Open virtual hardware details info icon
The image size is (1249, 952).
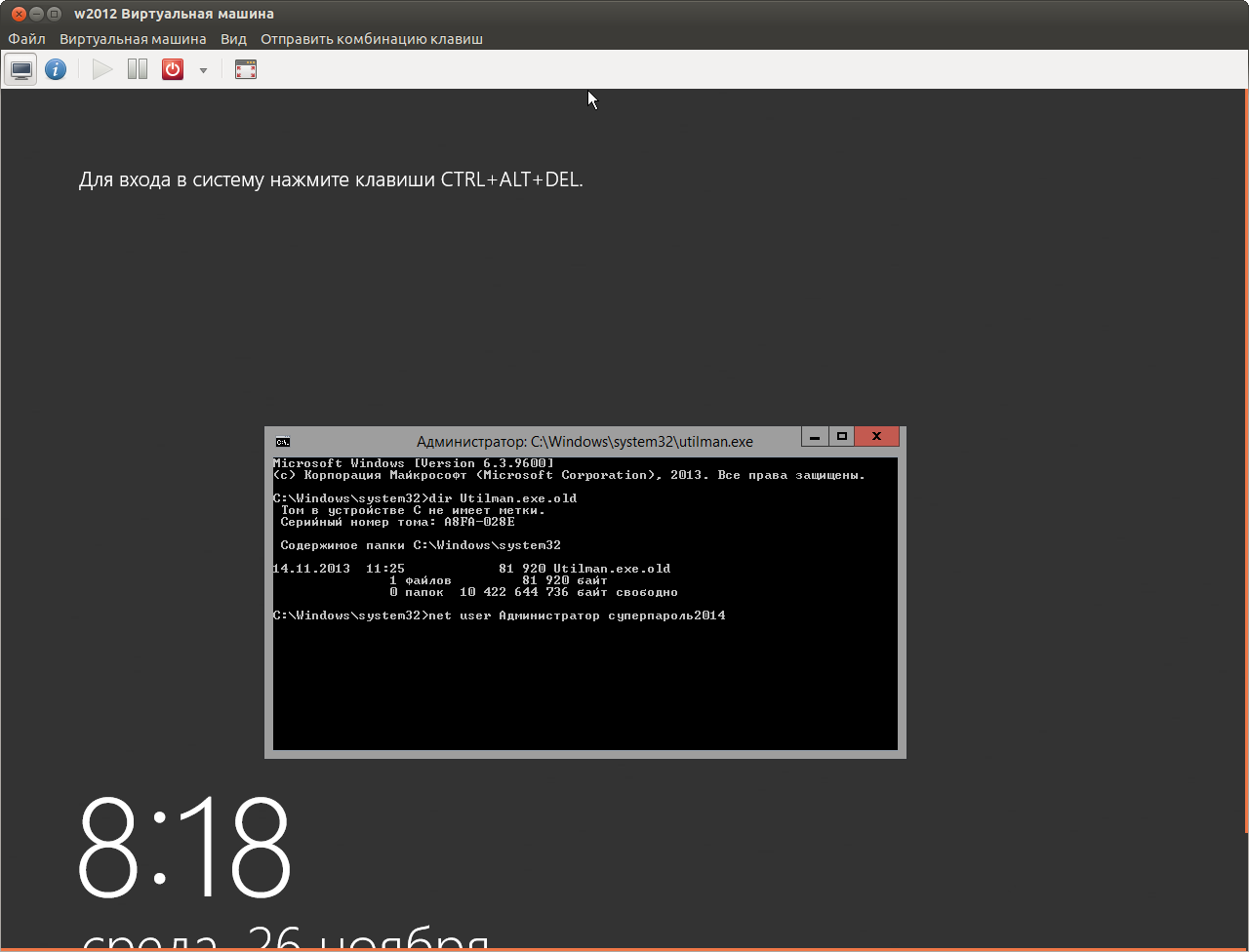click(56, 69)
